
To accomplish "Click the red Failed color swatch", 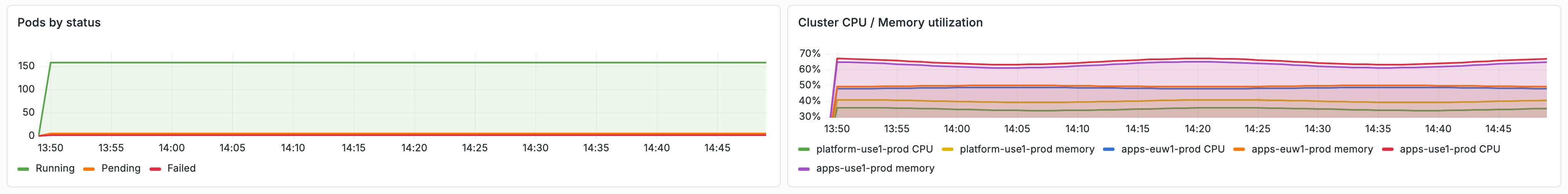I will [155, 169].
